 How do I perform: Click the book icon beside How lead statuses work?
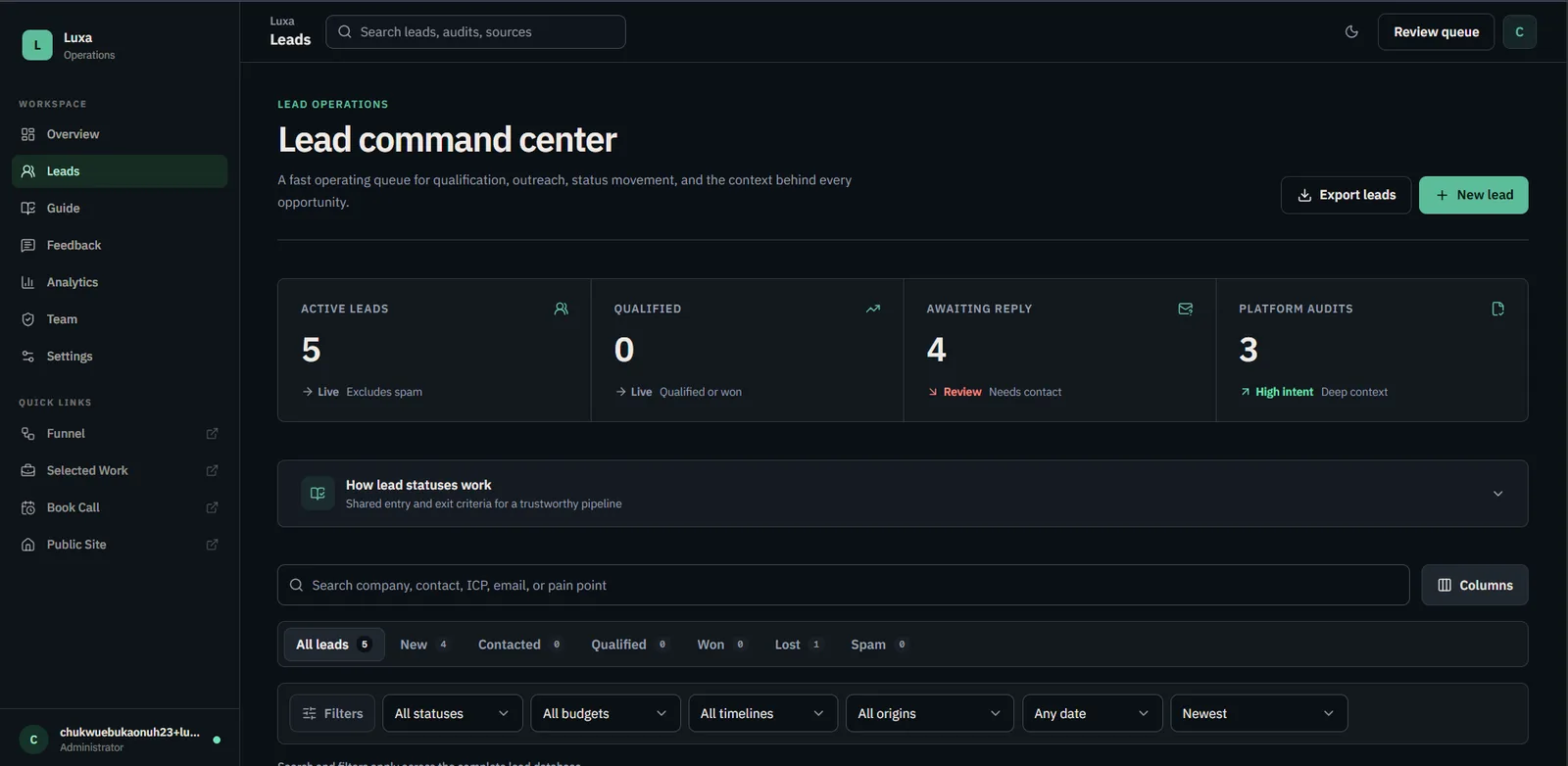pyautogui.click(x=318, y=494)
